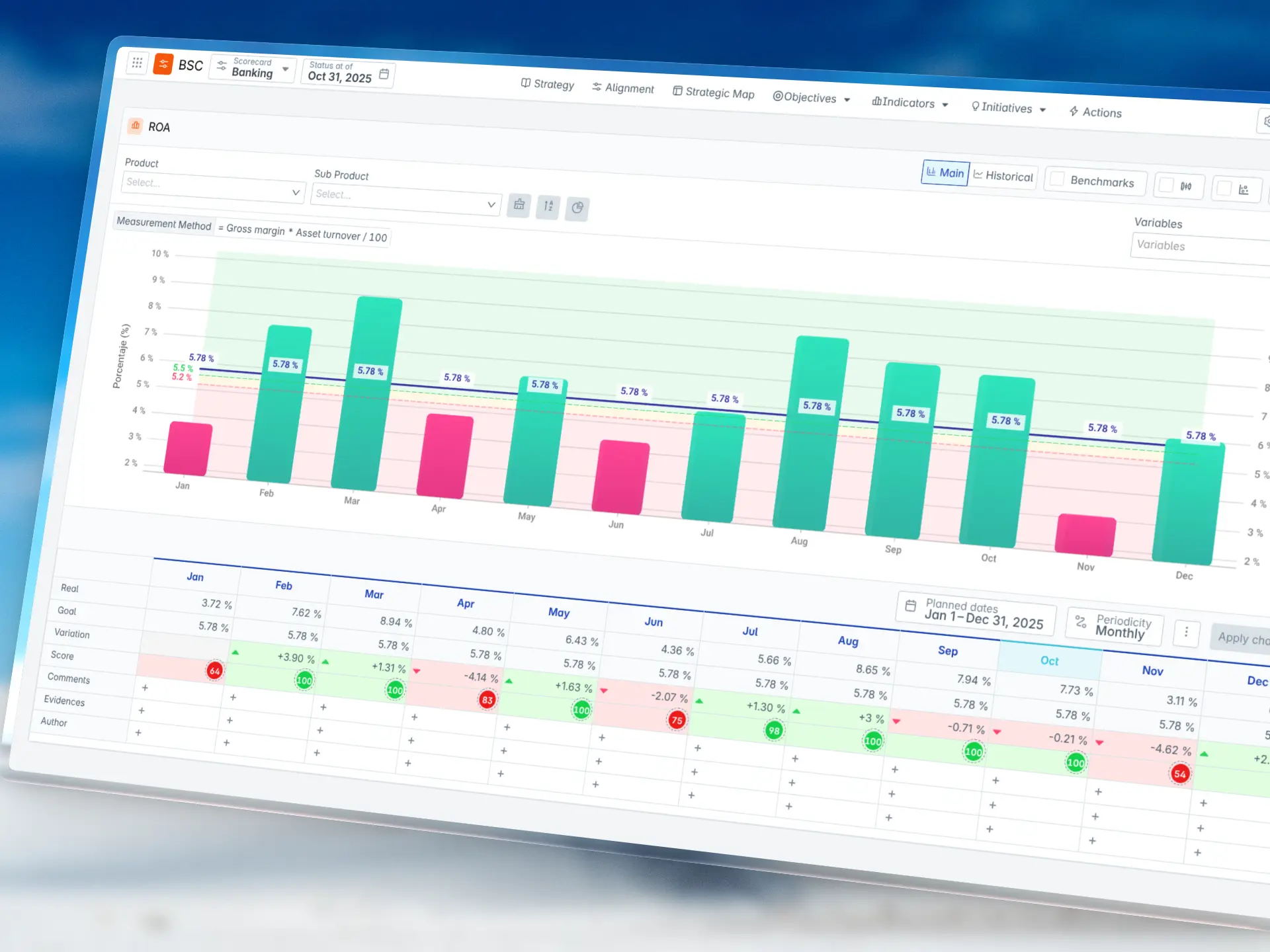Click the orange BSC module icon

[x=163, y=64]
